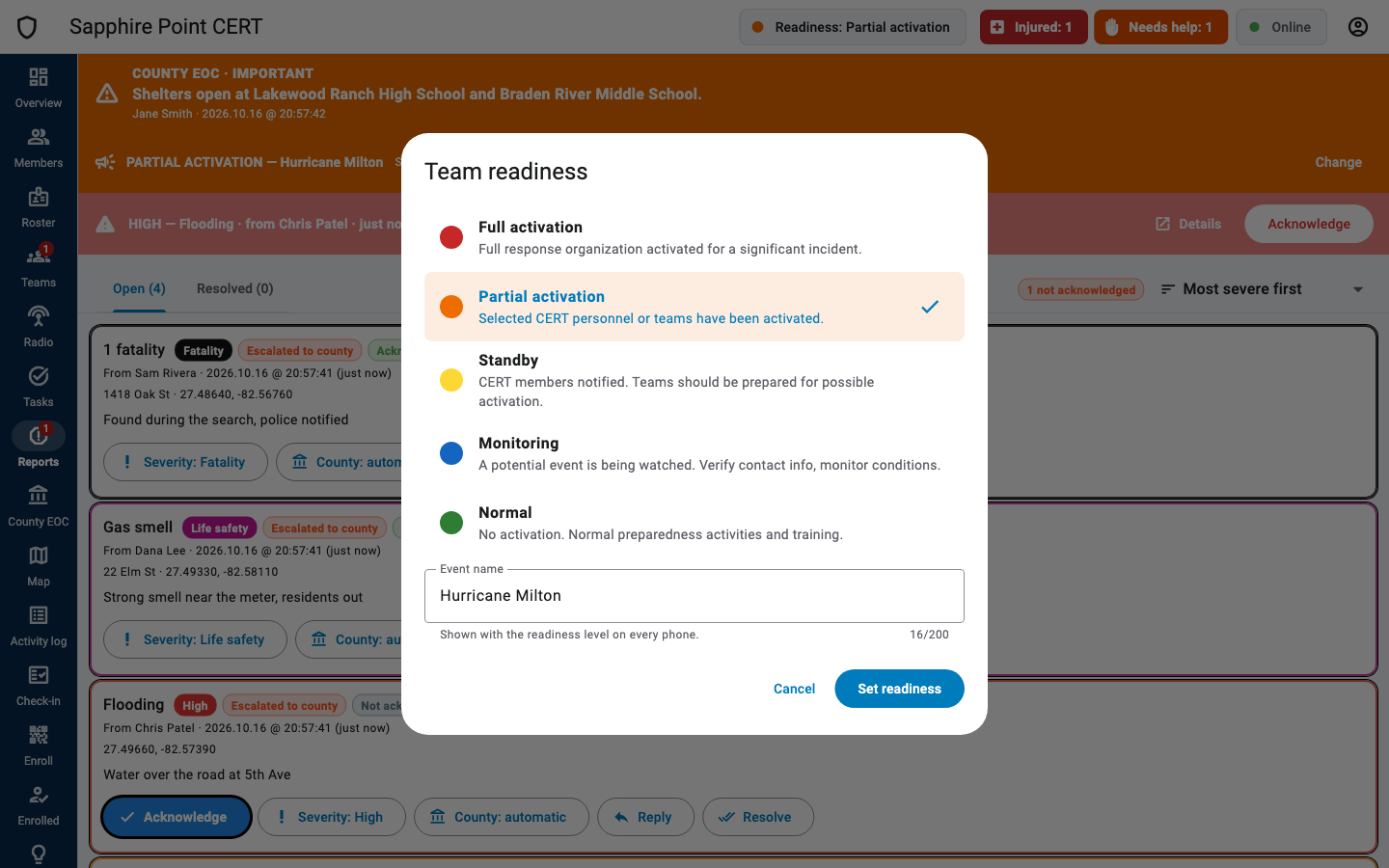Open Details on the flooding alert banner

(1188, 224)
